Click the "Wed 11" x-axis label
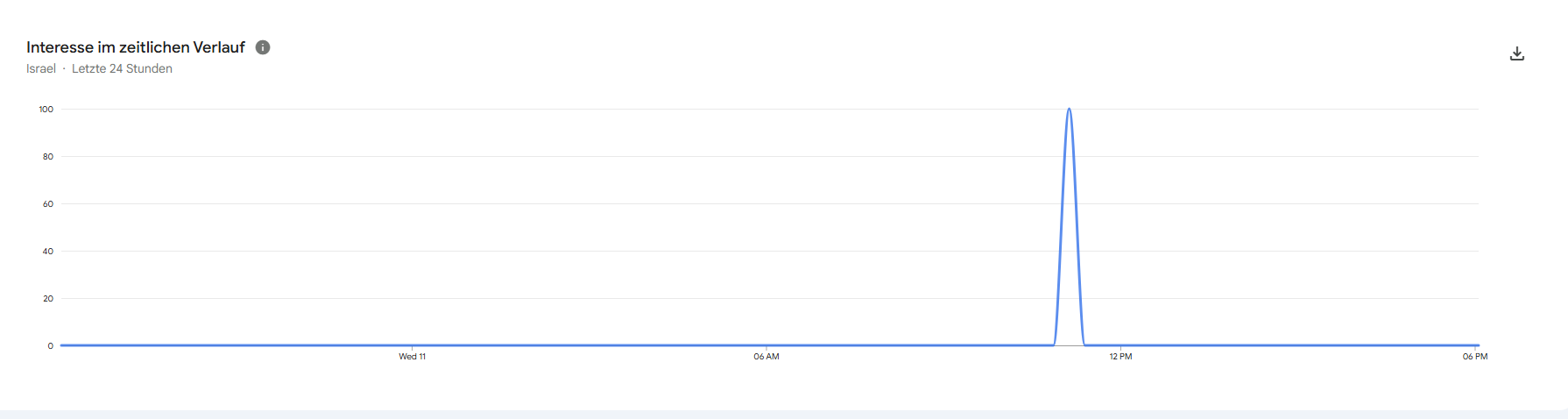 [x=412, y=357]
